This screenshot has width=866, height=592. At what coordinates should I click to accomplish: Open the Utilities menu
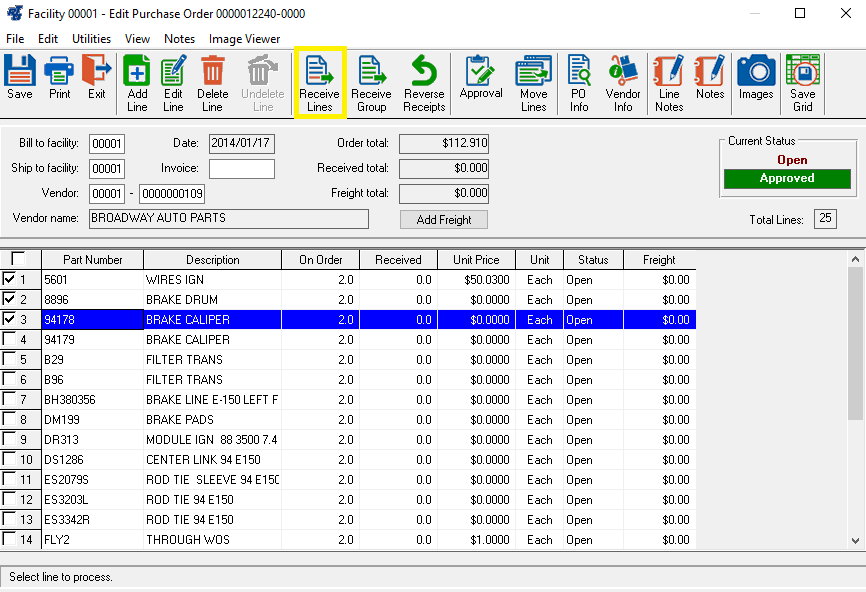pyautogui.click(x=91, y=39)
